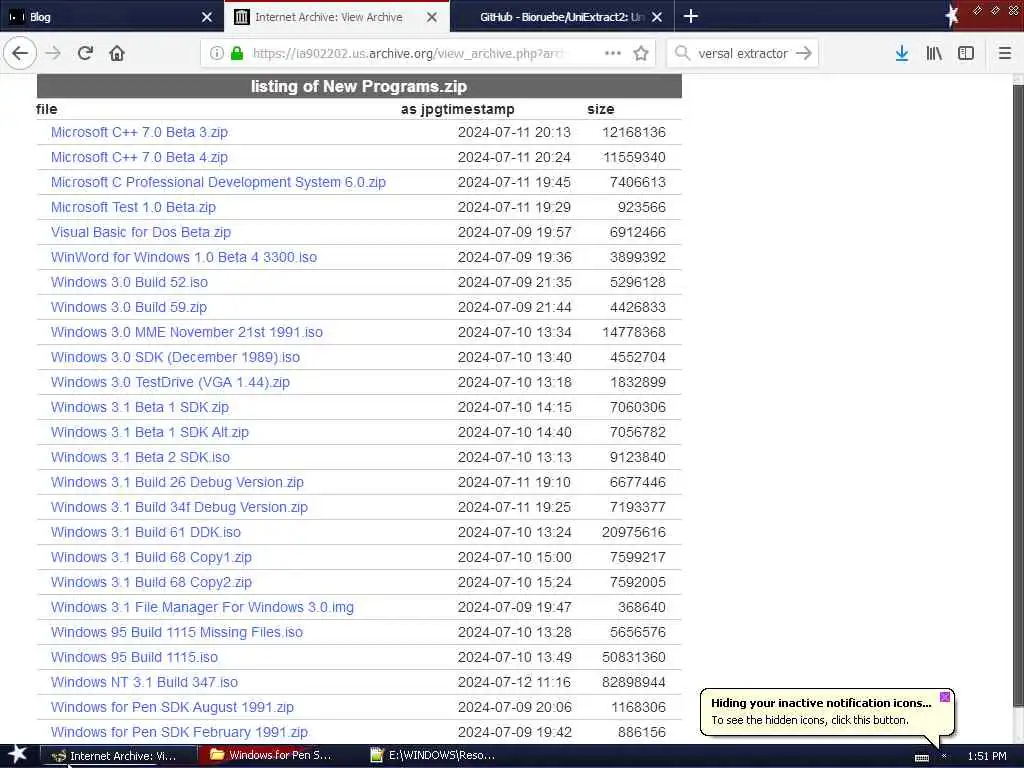Image resolution: width=1024 pixels, height=768 pixels.
Task: Open Windows 3.1 Beta 1 SDK Alt.zip
Action: click(x=150, y=432)
